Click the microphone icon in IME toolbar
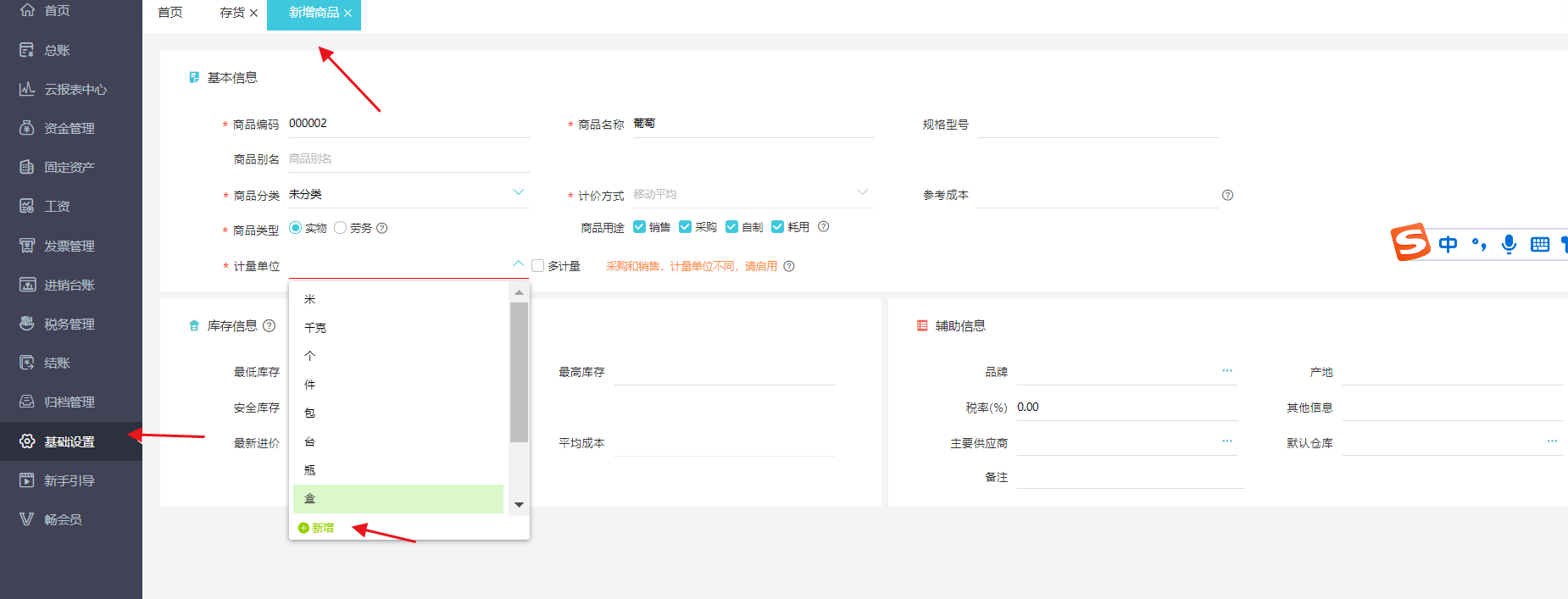 coord(1509,244)
